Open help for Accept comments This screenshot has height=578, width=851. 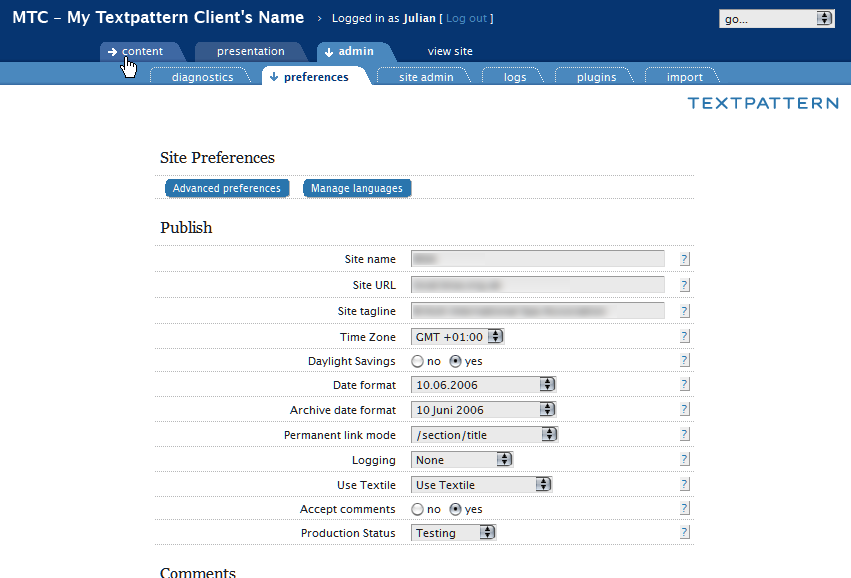684,509
